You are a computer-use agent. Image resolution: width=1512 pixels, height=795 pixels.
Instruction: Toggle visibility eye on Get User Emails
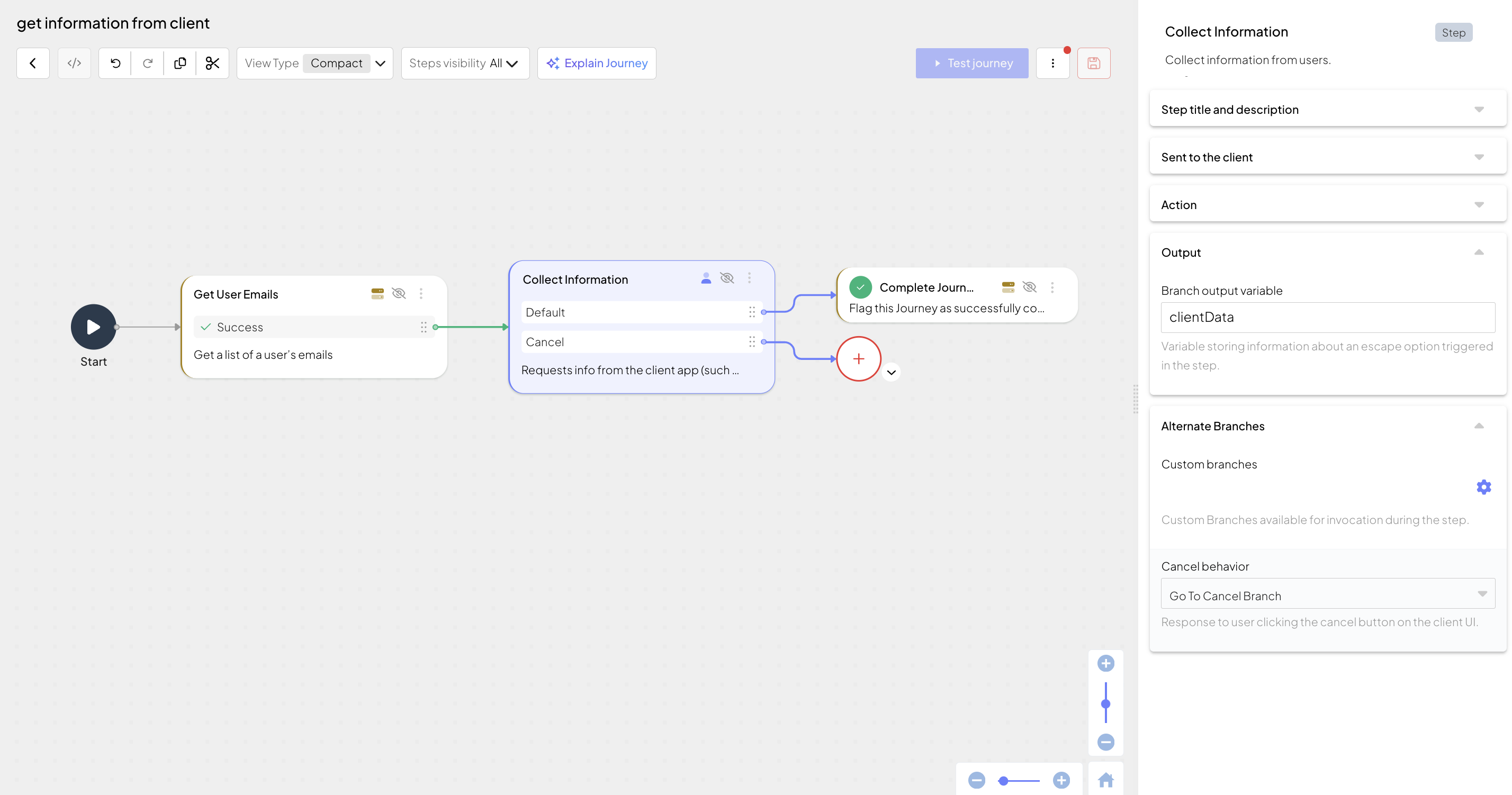(x=399, y=293)
